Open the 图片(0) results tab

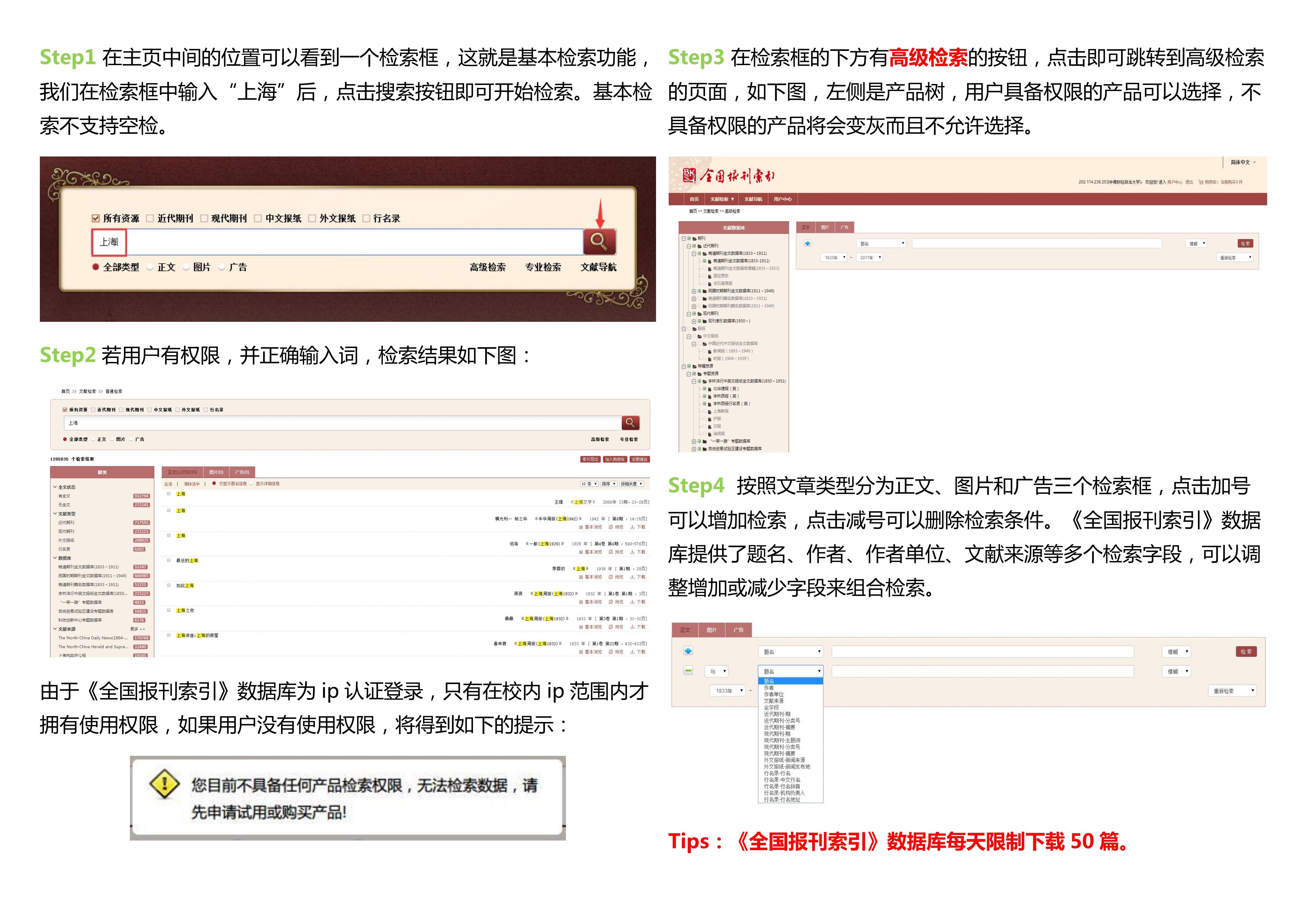(x=216, y=472)
